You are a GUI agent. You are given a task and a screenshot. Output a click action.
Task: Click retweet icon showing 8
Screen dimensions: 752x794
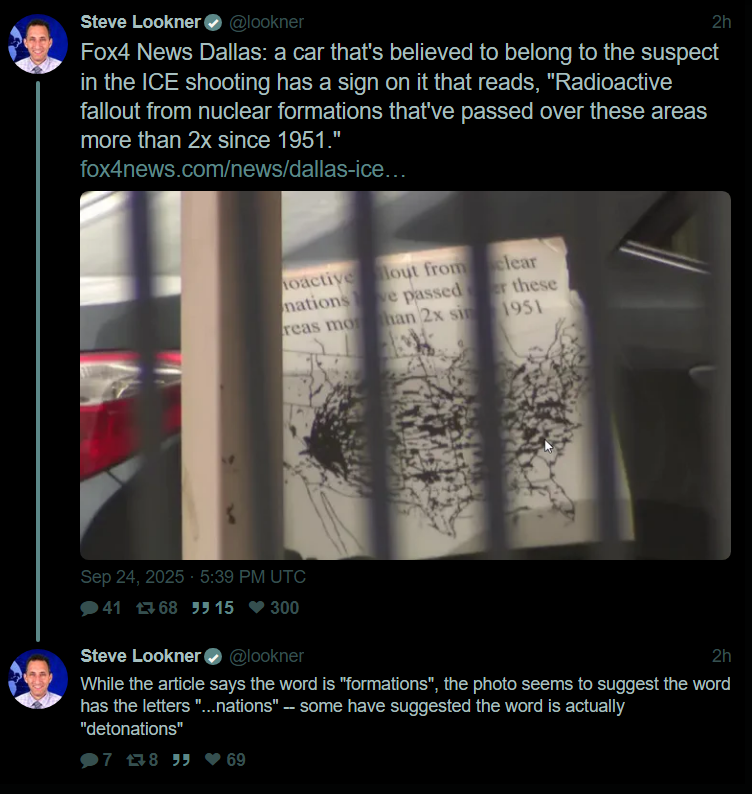point(135,760)
